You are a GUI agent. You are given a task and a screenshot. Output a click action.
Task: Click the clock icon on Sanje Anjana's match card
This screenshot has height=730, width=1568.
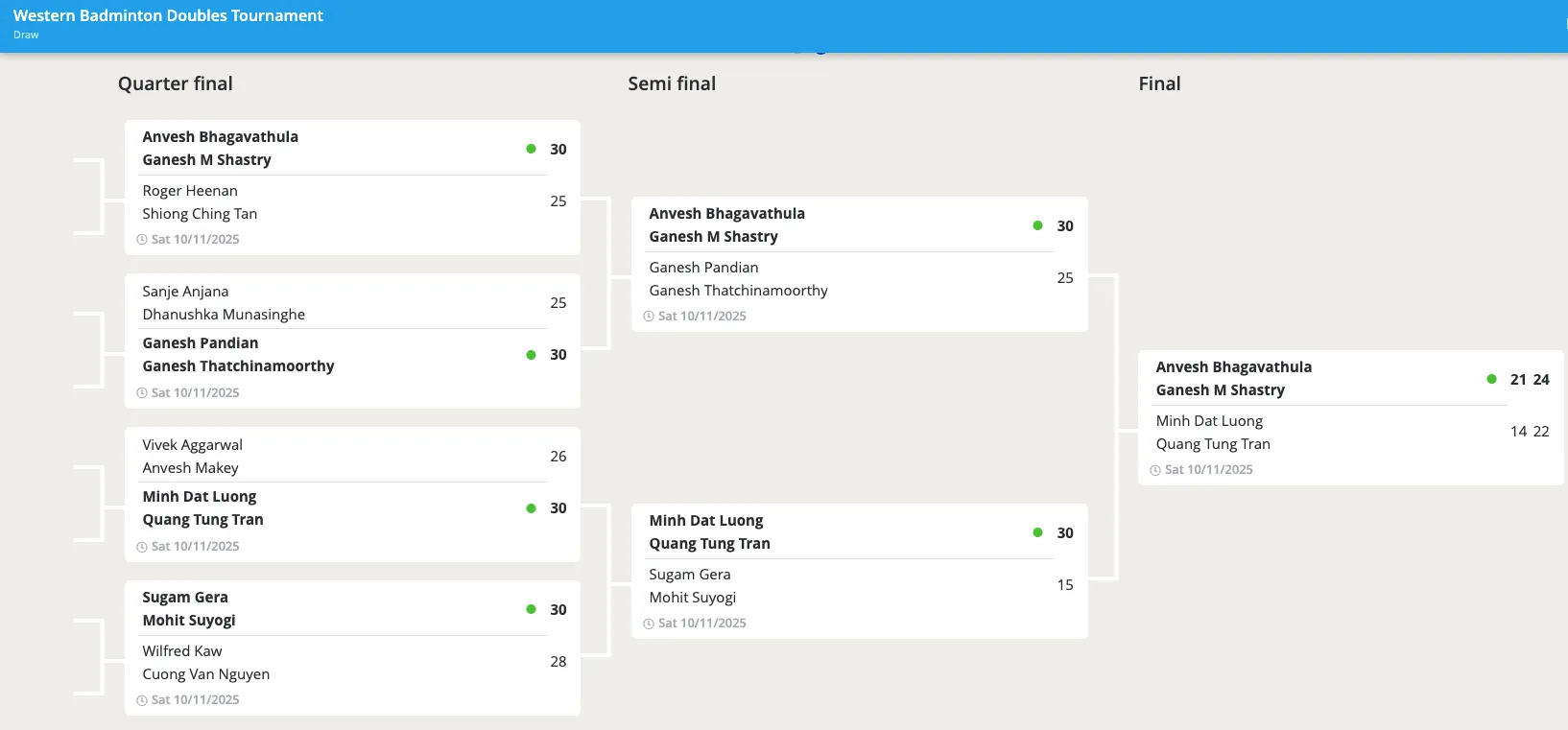141,392
